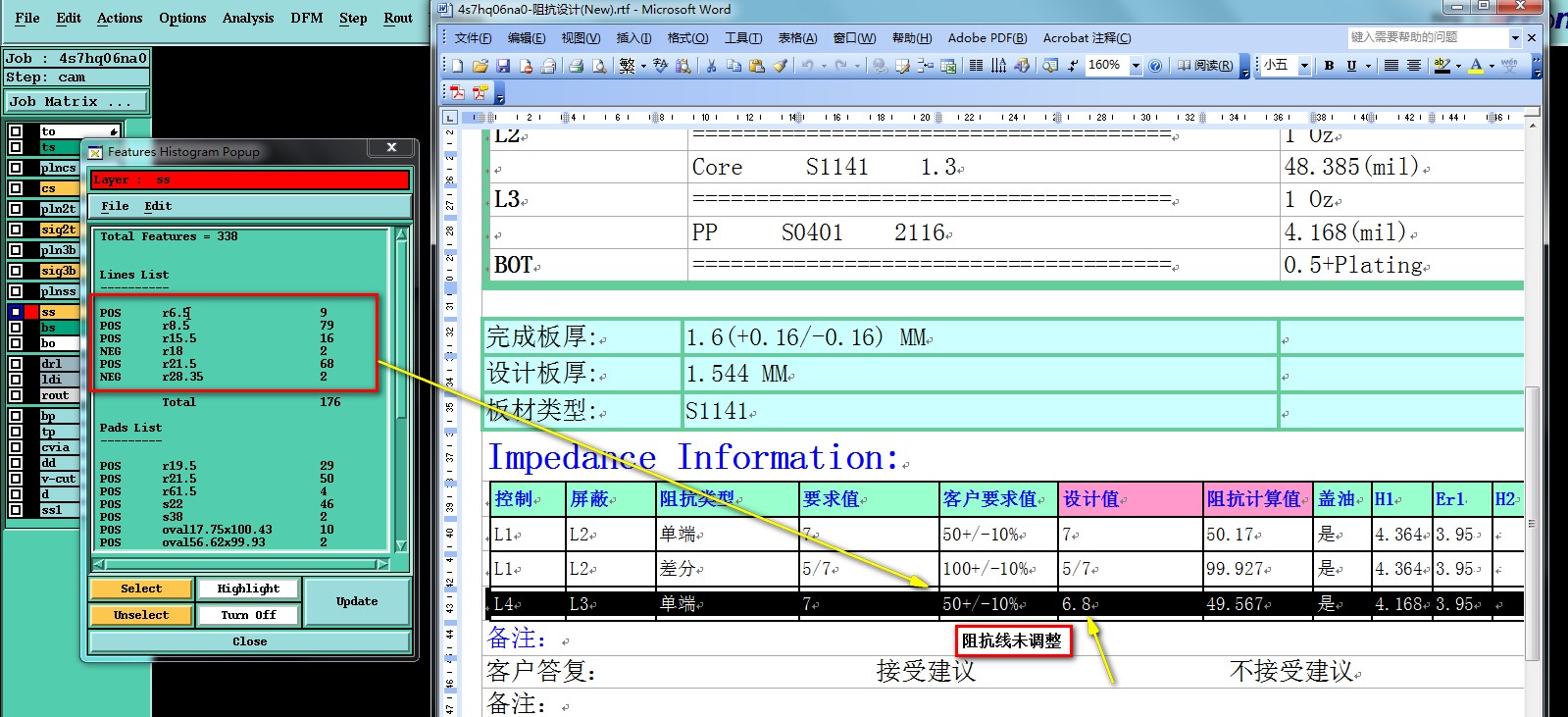Click Job Matrix button
Viewport: 1568px width, 717px height.
[76, 101]
